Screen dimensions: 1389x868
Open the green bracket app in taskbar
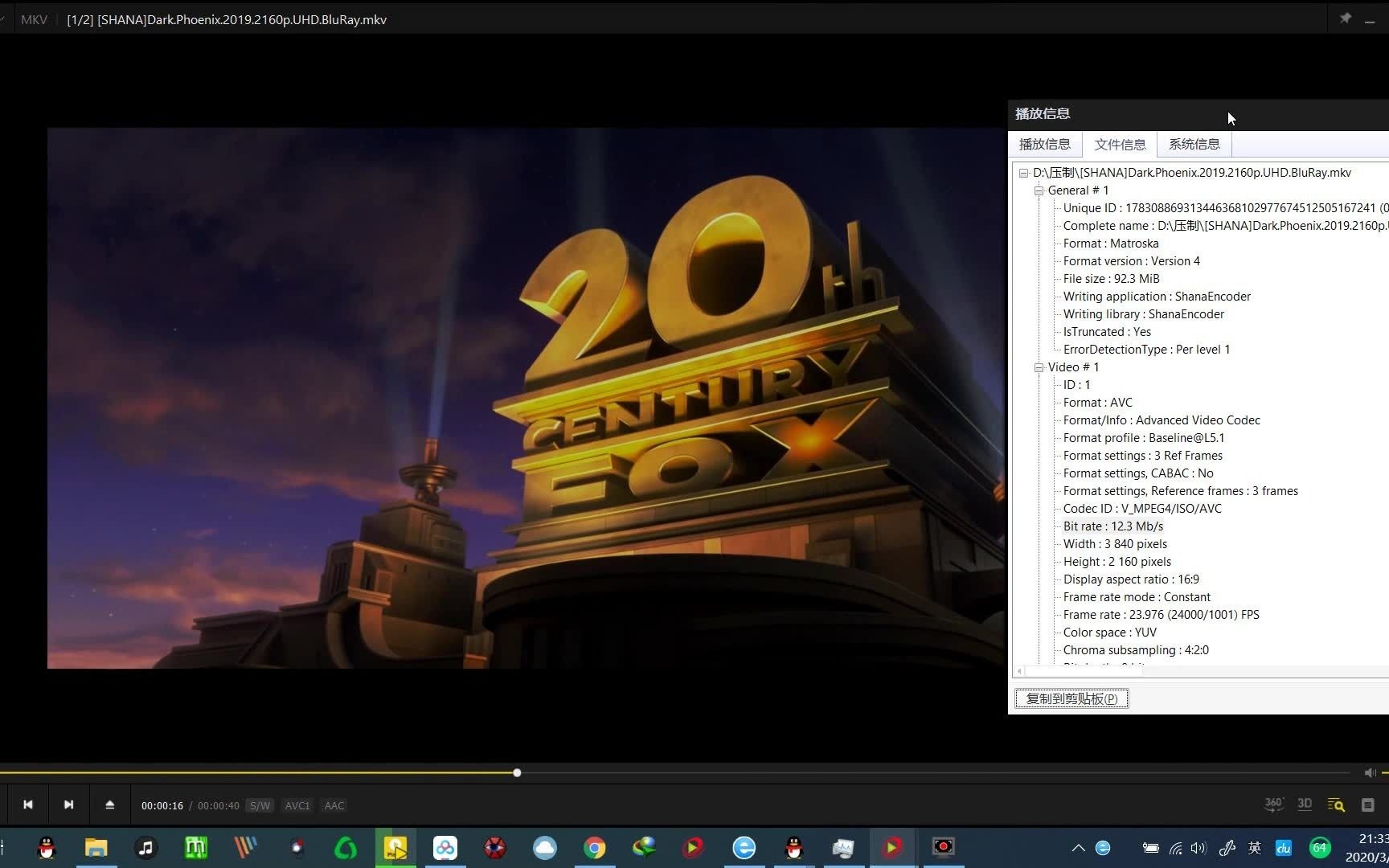click(195, 848)
